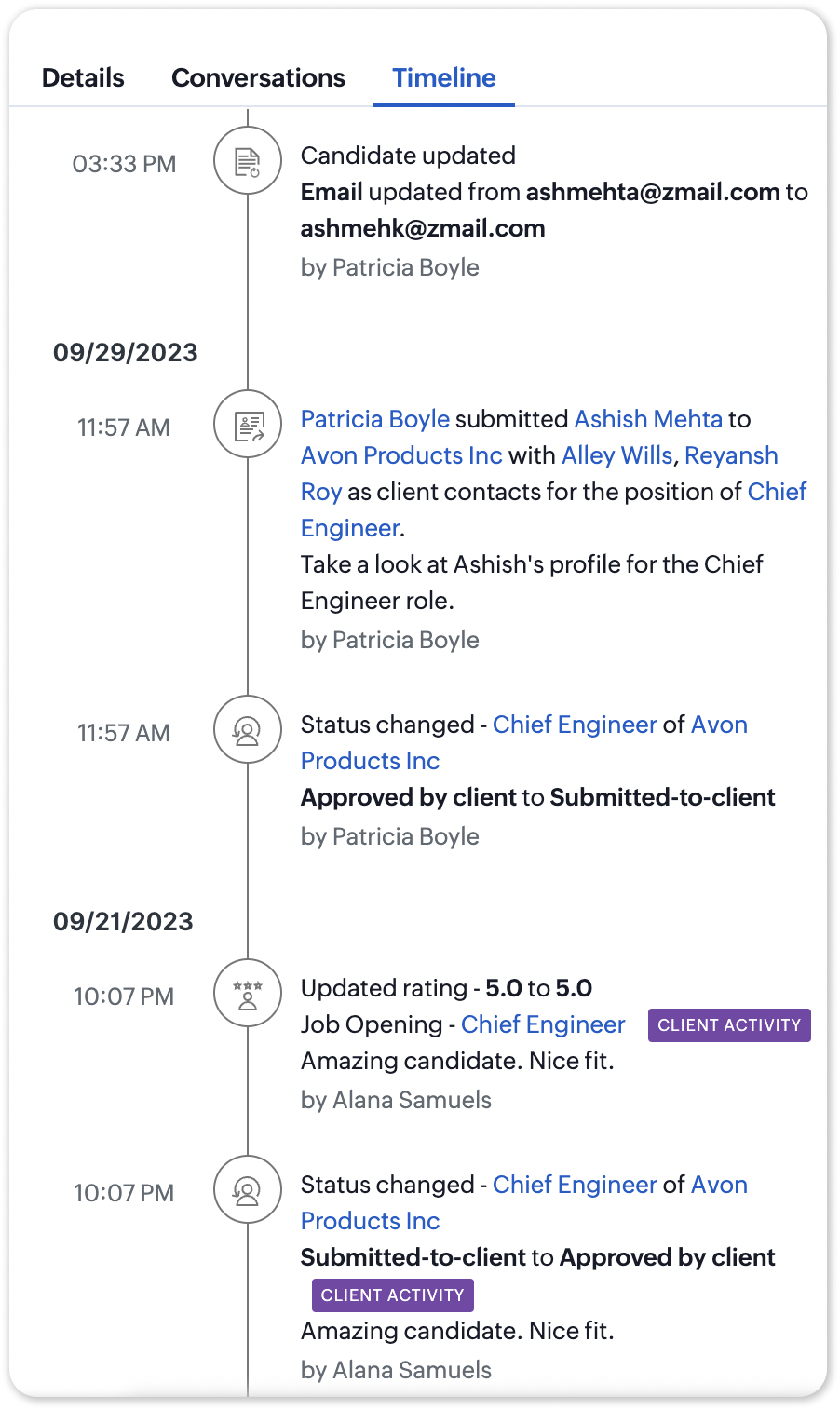Click the Reyansh Roy contact link
The width and height of the screenshot is (840, 1410).
[731, 455]
